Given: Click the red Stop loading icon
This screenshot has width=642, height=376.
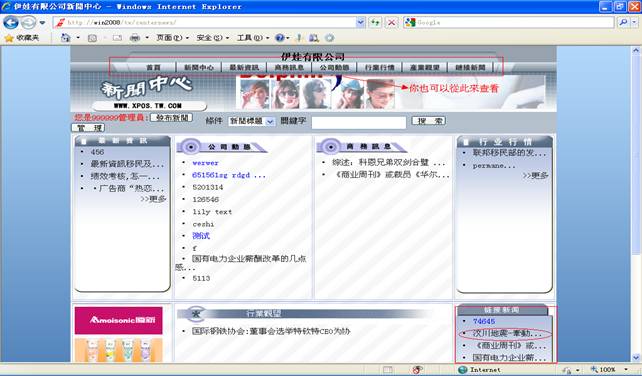Looking at the screenshot, I should coord(391,23).
